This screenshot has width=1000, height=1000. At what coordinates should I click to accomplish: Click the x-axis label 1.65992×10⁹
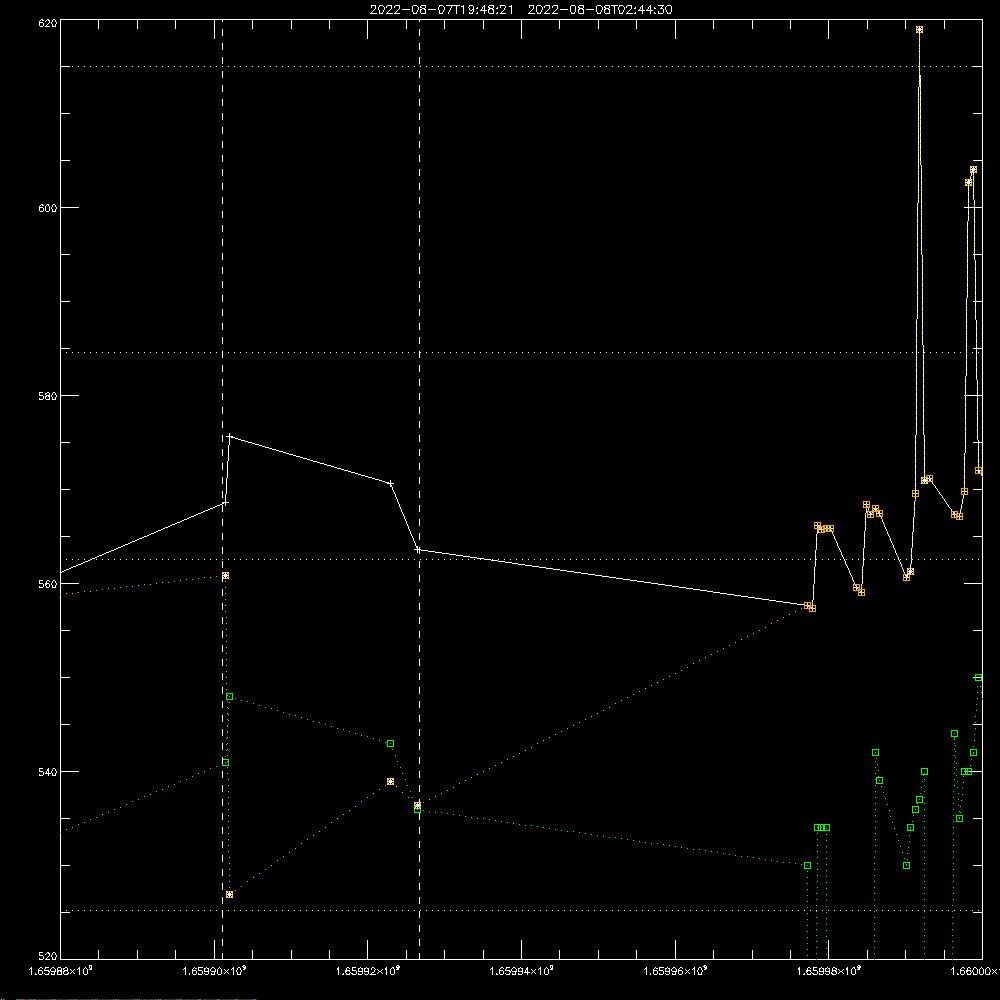click(x=367, y=971)
